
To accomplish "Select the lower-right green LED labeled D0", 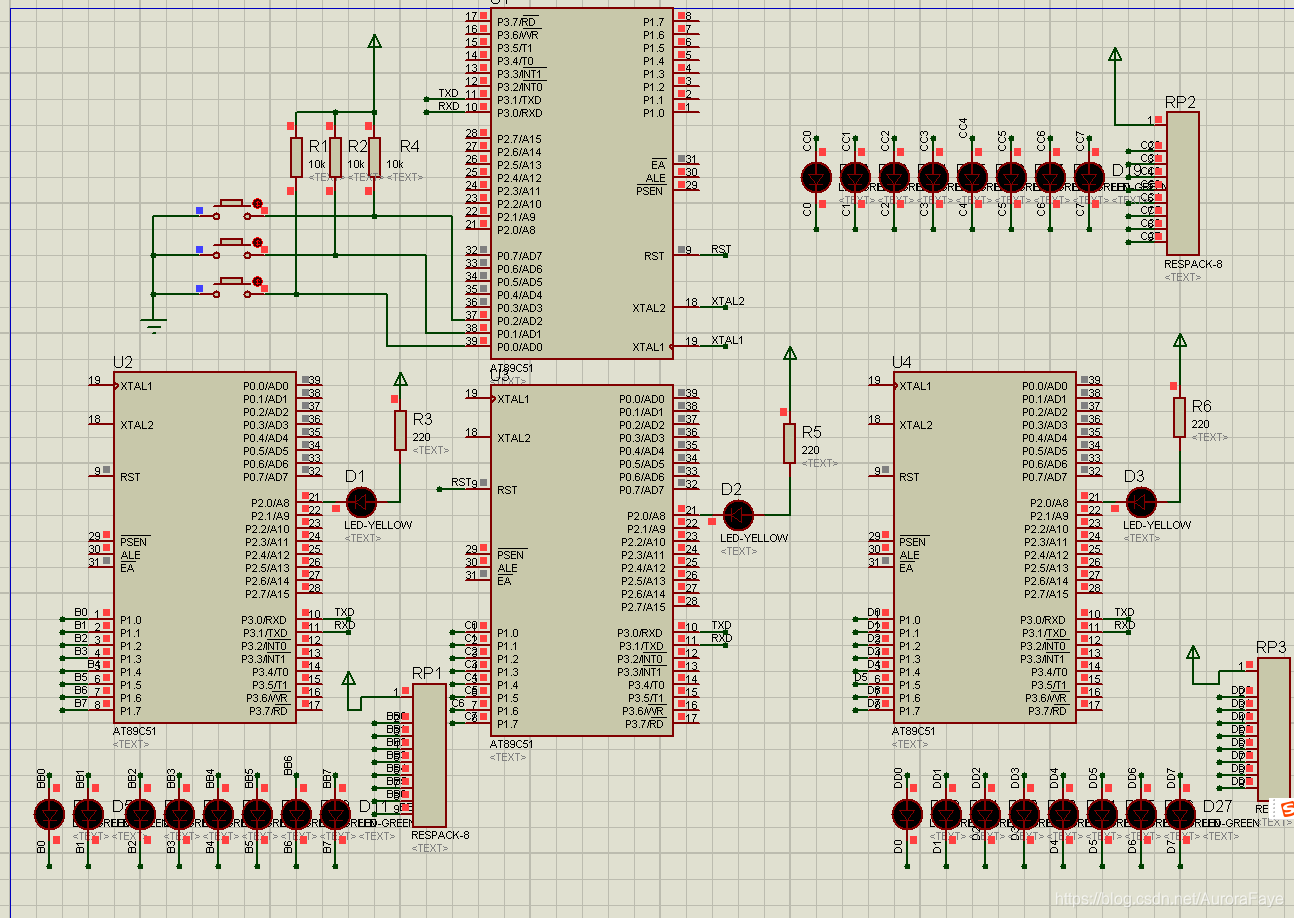I will click(907, 814).
